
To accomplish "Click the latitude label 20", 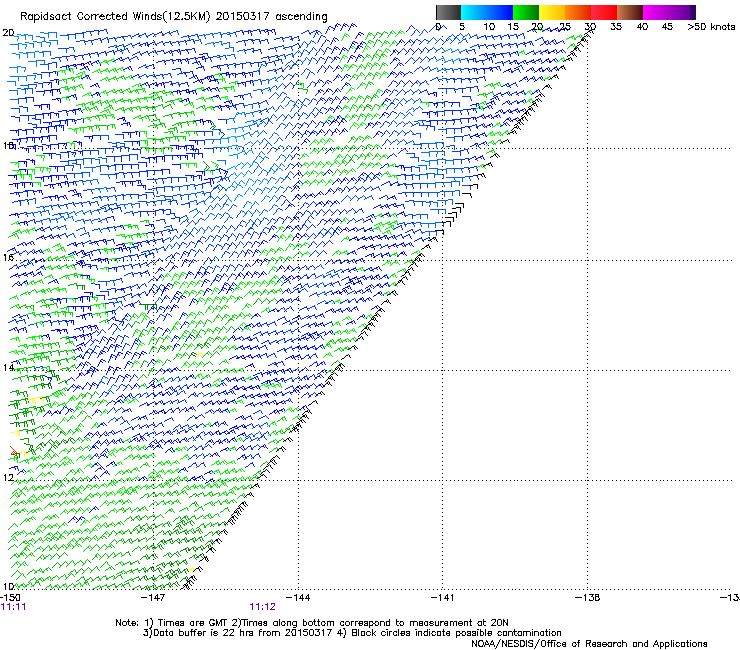I will (8, 33).
